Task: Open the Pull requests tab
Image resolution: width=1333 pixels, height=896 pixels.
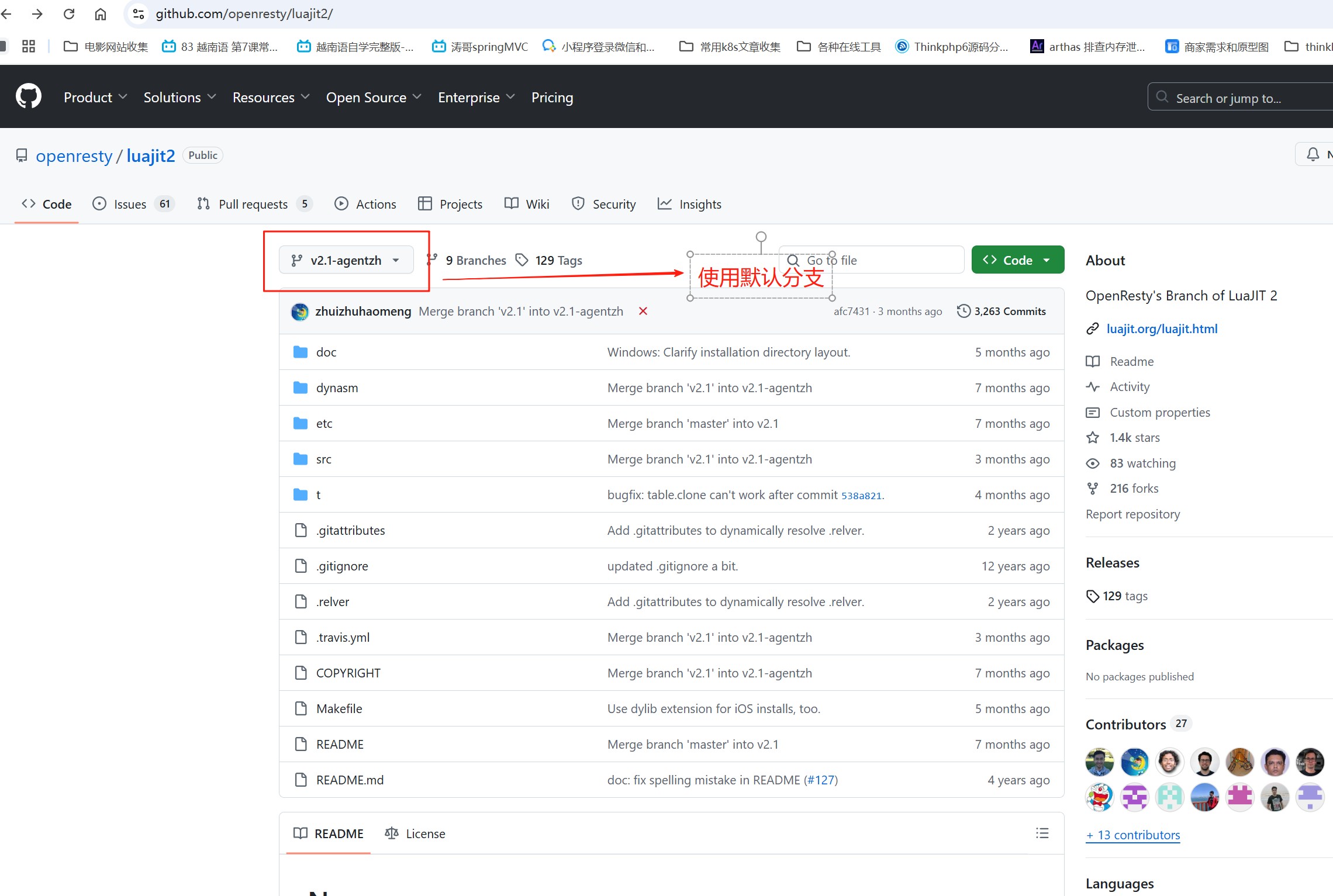Action: coord(253,204)
